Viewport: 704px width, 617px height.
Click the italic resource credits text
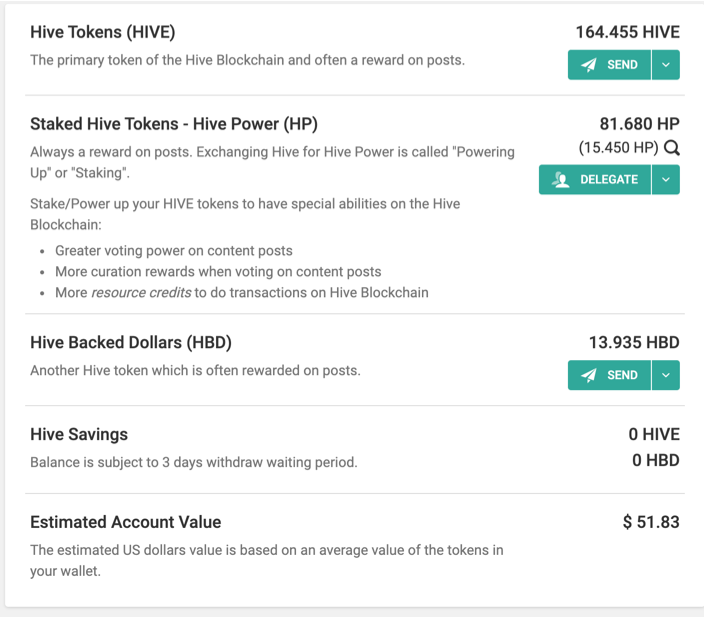141,292
